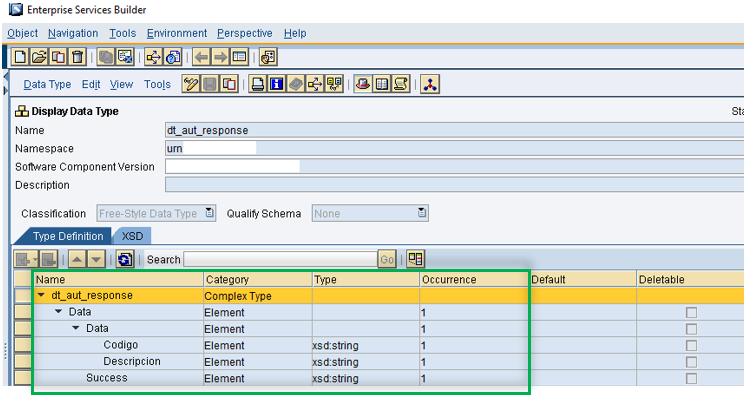The image size is (744, 399).
Task: Click the Description field
Action: click(x=455, y=185)
